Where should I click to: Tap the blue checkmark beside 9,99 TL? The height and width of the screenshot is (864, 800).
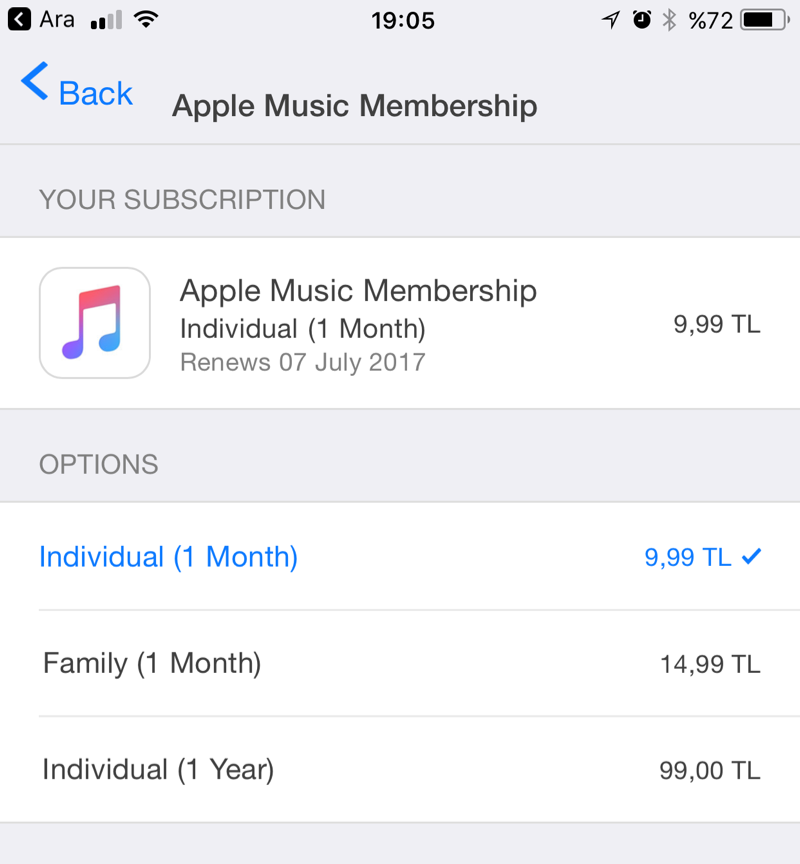pyautogui.click(x=752, y=556)
